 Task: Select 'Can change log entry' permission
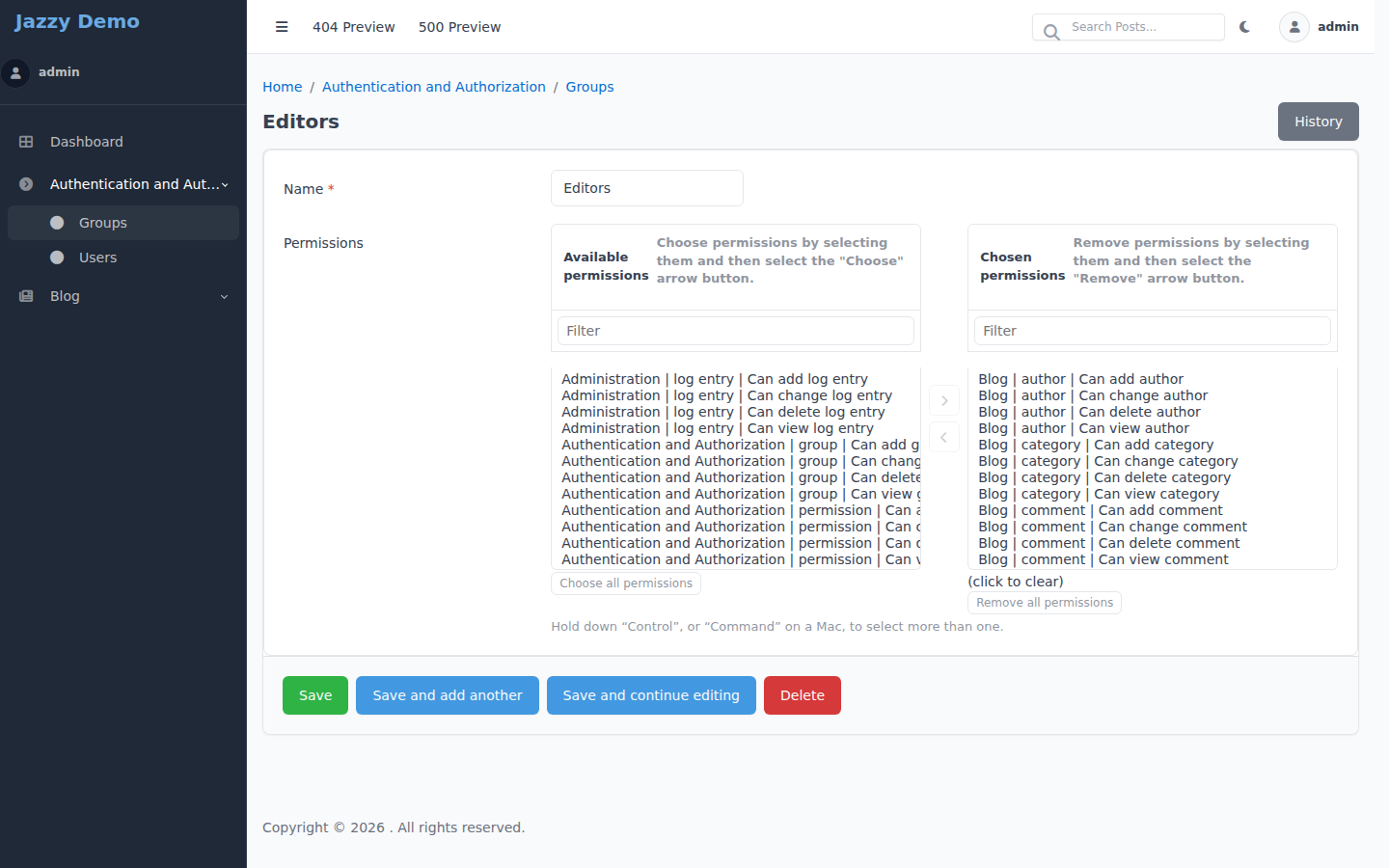[x=736, y=395]
